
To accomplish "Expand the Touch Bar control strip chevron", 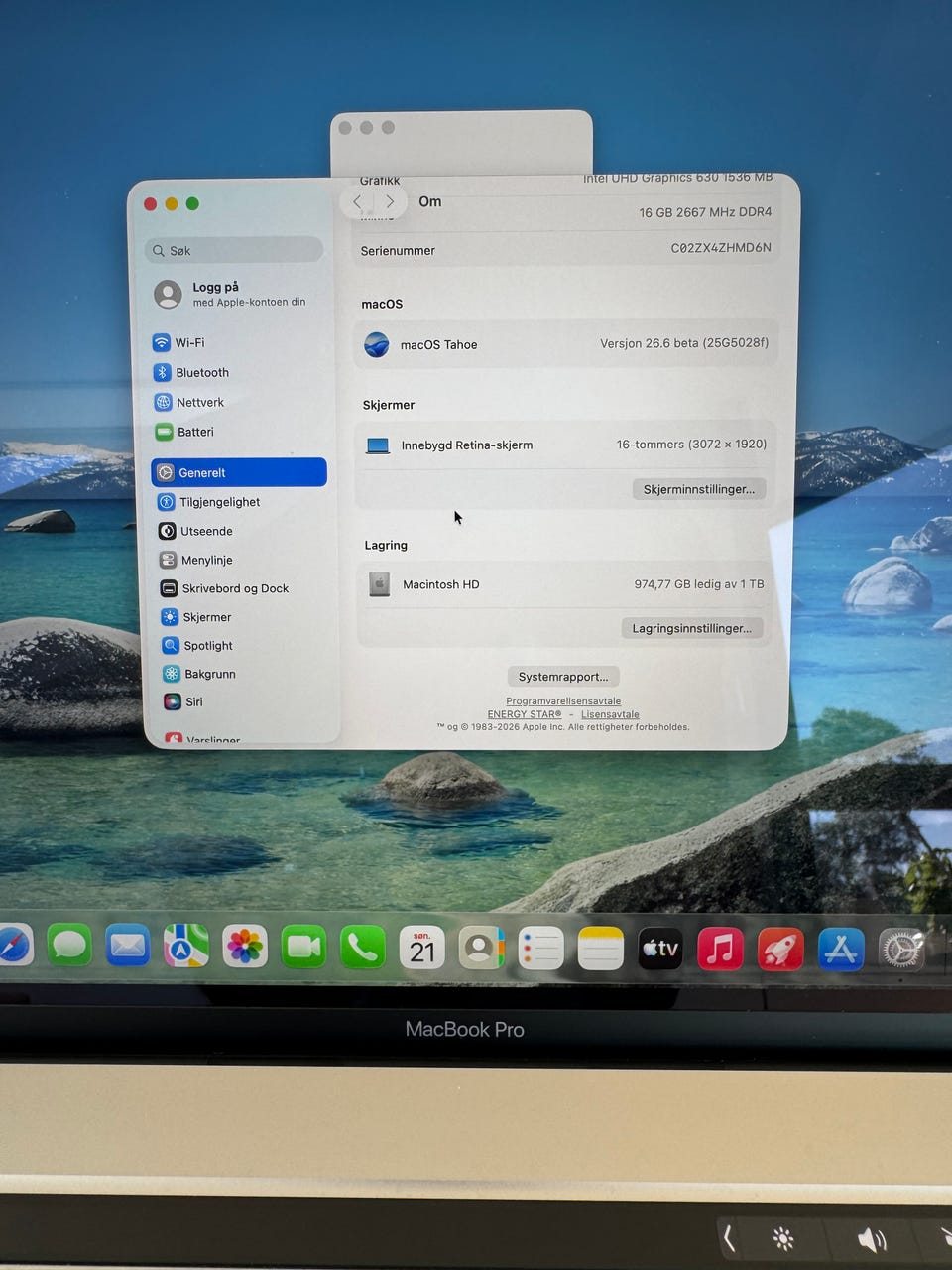I will pos(729,1237).
